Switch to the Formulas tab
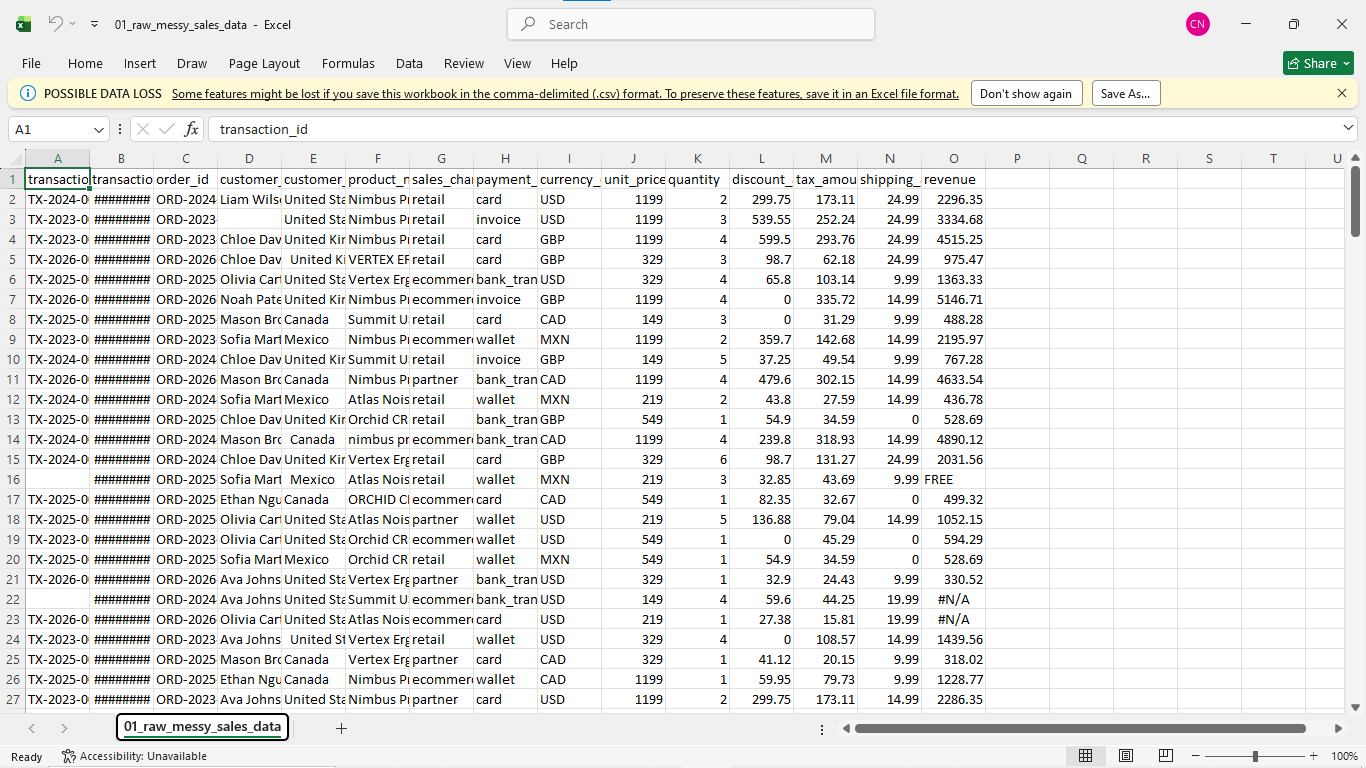The height and width of the screenshot is (768, 1366). pos(348,63)
